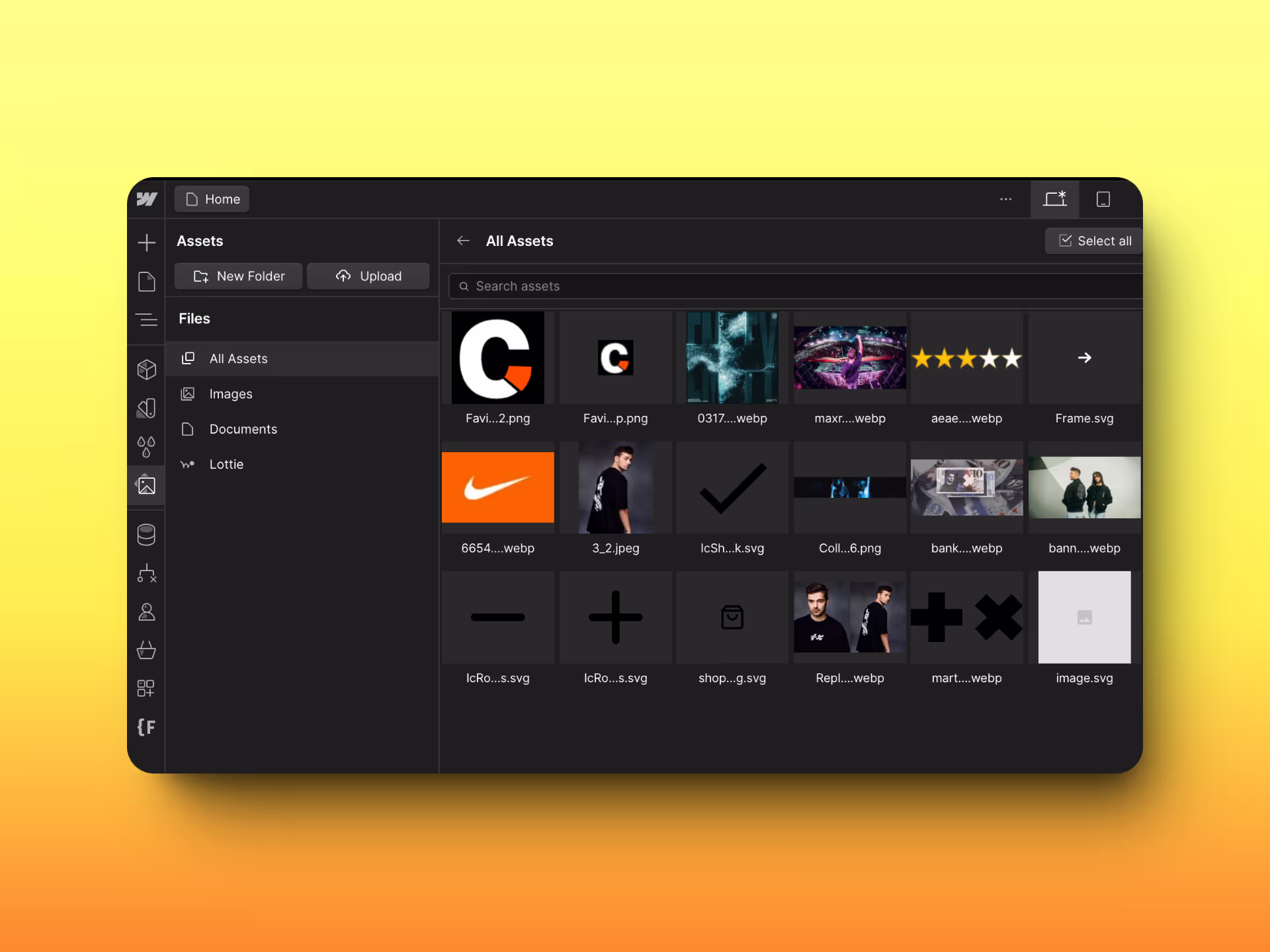Select the mart....webp thumbnail
This screenshot has width=1270, height=952.
coord(967,617)
